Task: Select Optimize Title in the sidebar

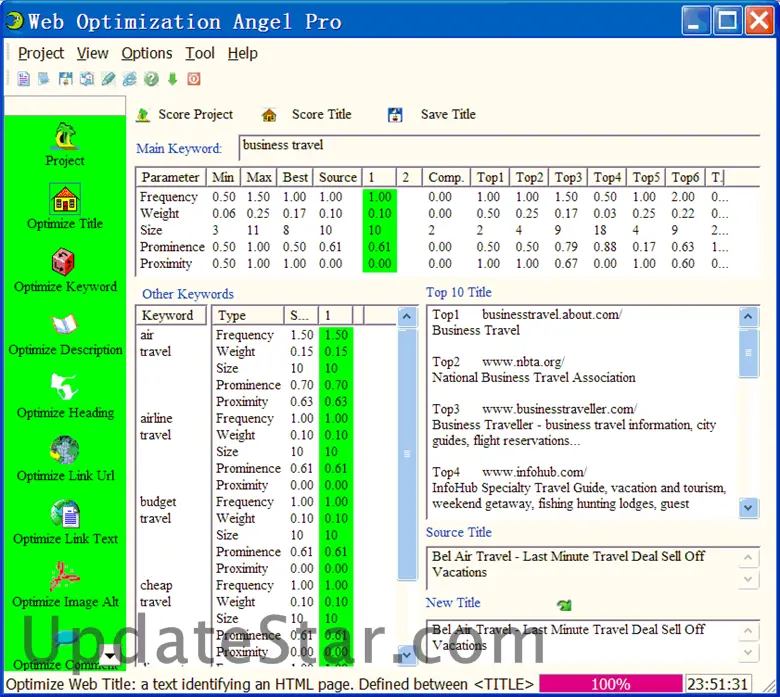Action: click(65, 207)
